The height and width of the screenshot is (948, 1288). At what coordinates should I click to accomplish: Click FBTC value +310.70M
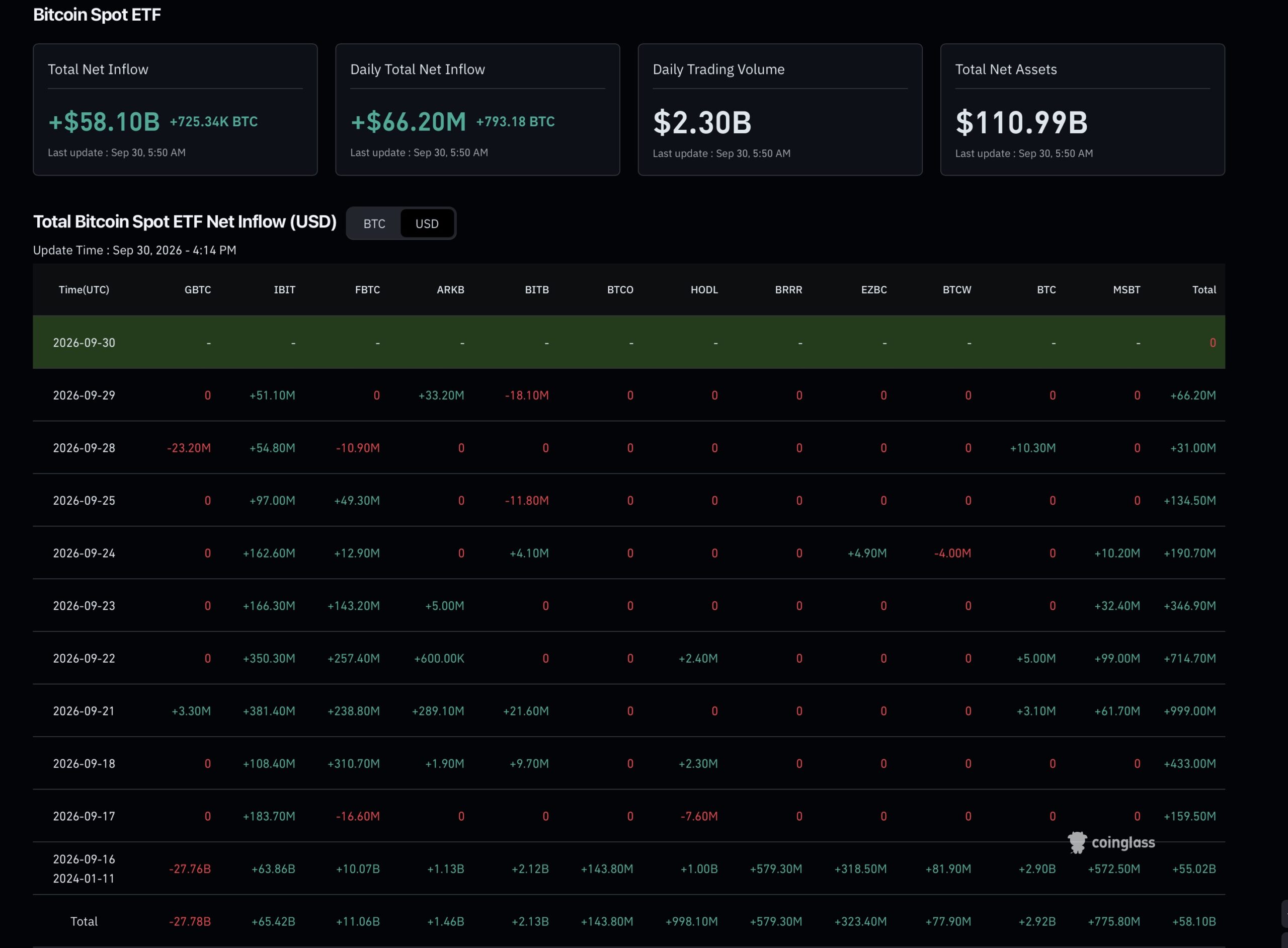point(353,764)
